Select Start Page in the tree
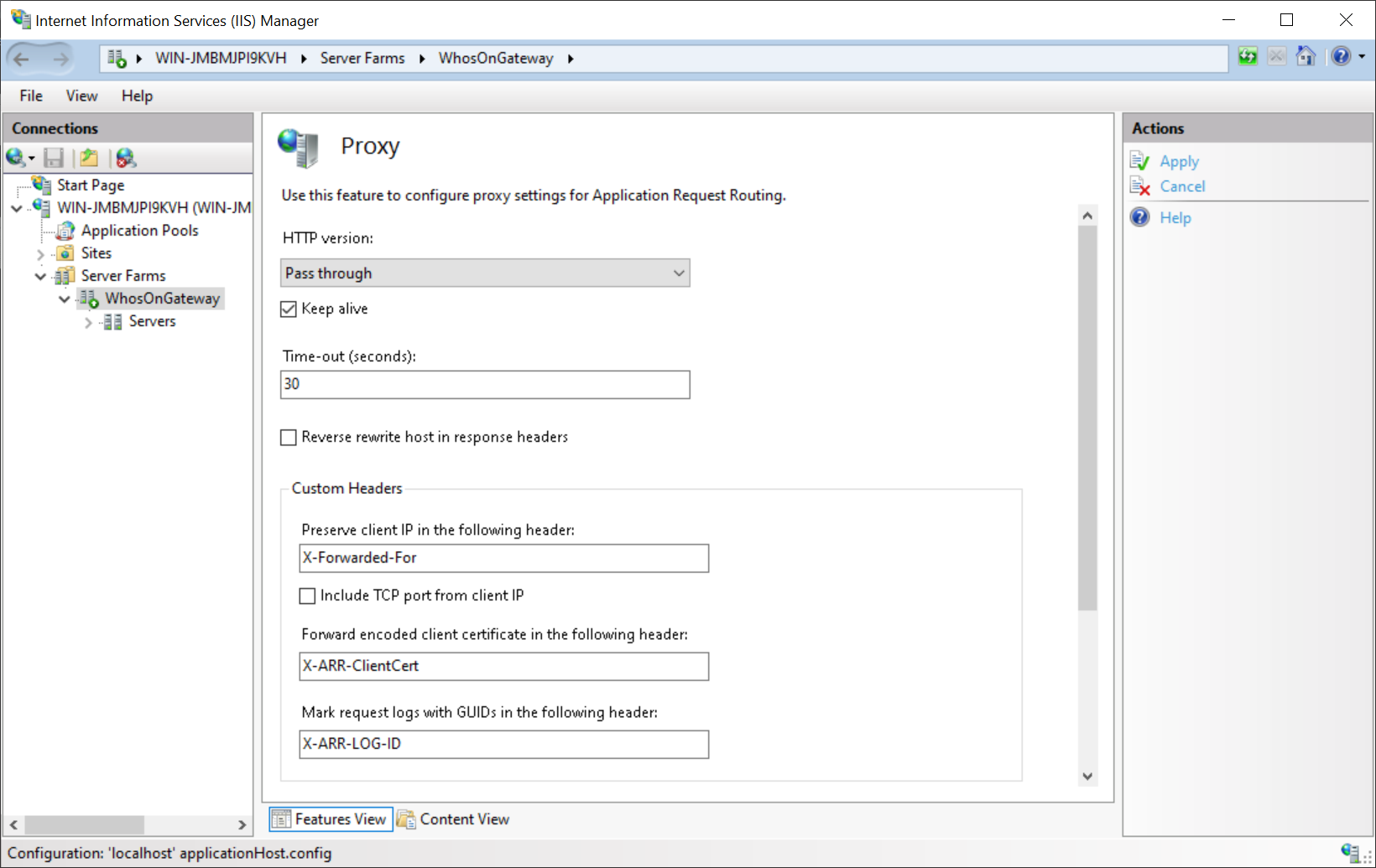Viewport: 1376px width, 868px height. pos(91,185)
